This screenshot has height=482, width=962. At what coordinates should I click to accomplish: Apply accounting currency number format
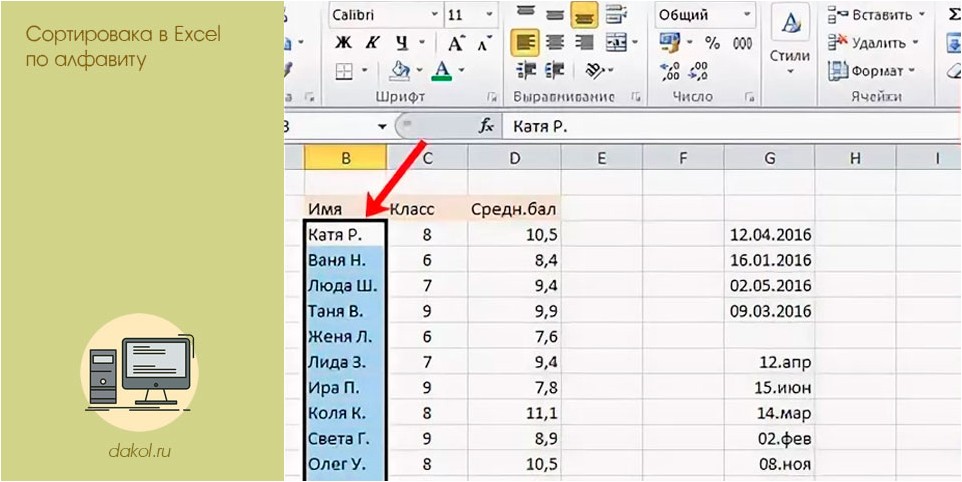[x=668, y=43]
